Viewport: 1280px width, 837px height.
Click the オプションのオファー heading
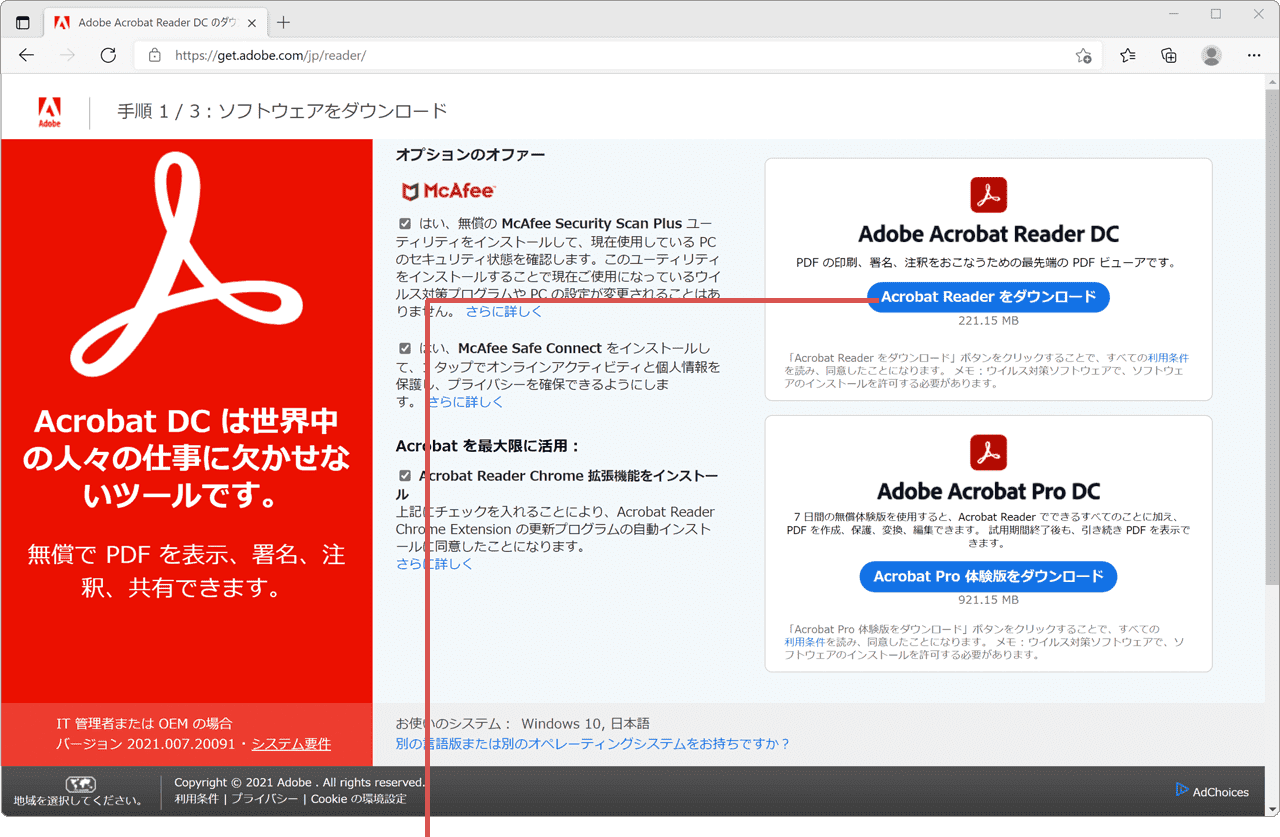coord(470,154)
